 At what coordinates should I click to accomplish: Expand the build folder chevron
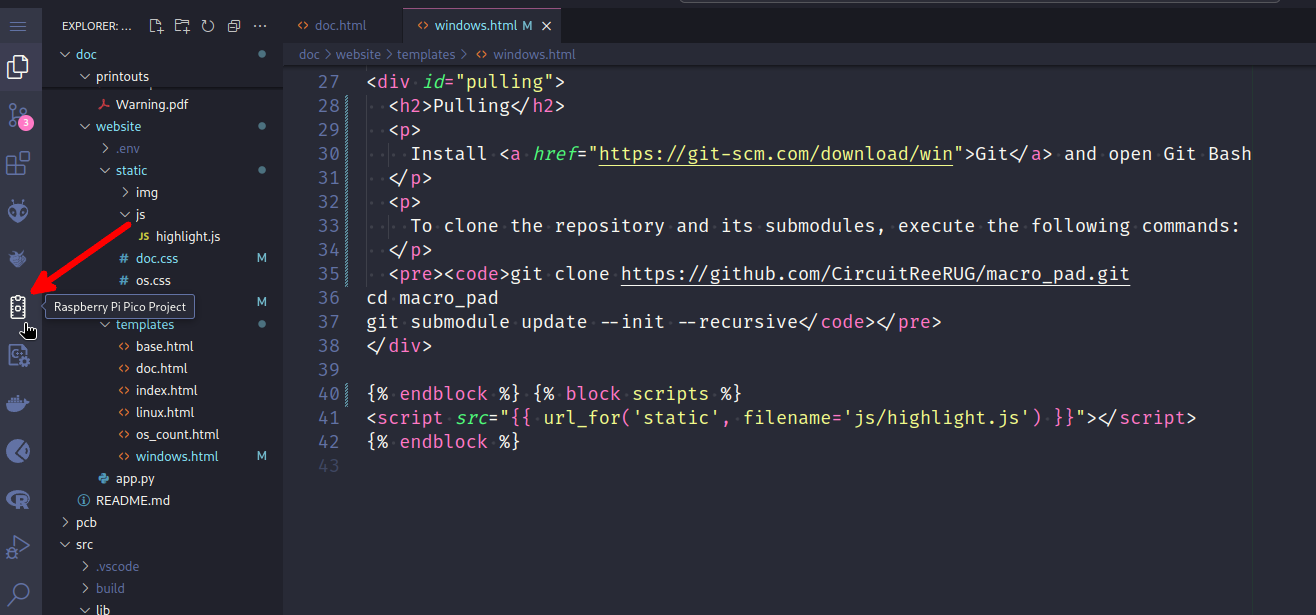point(85,589)
